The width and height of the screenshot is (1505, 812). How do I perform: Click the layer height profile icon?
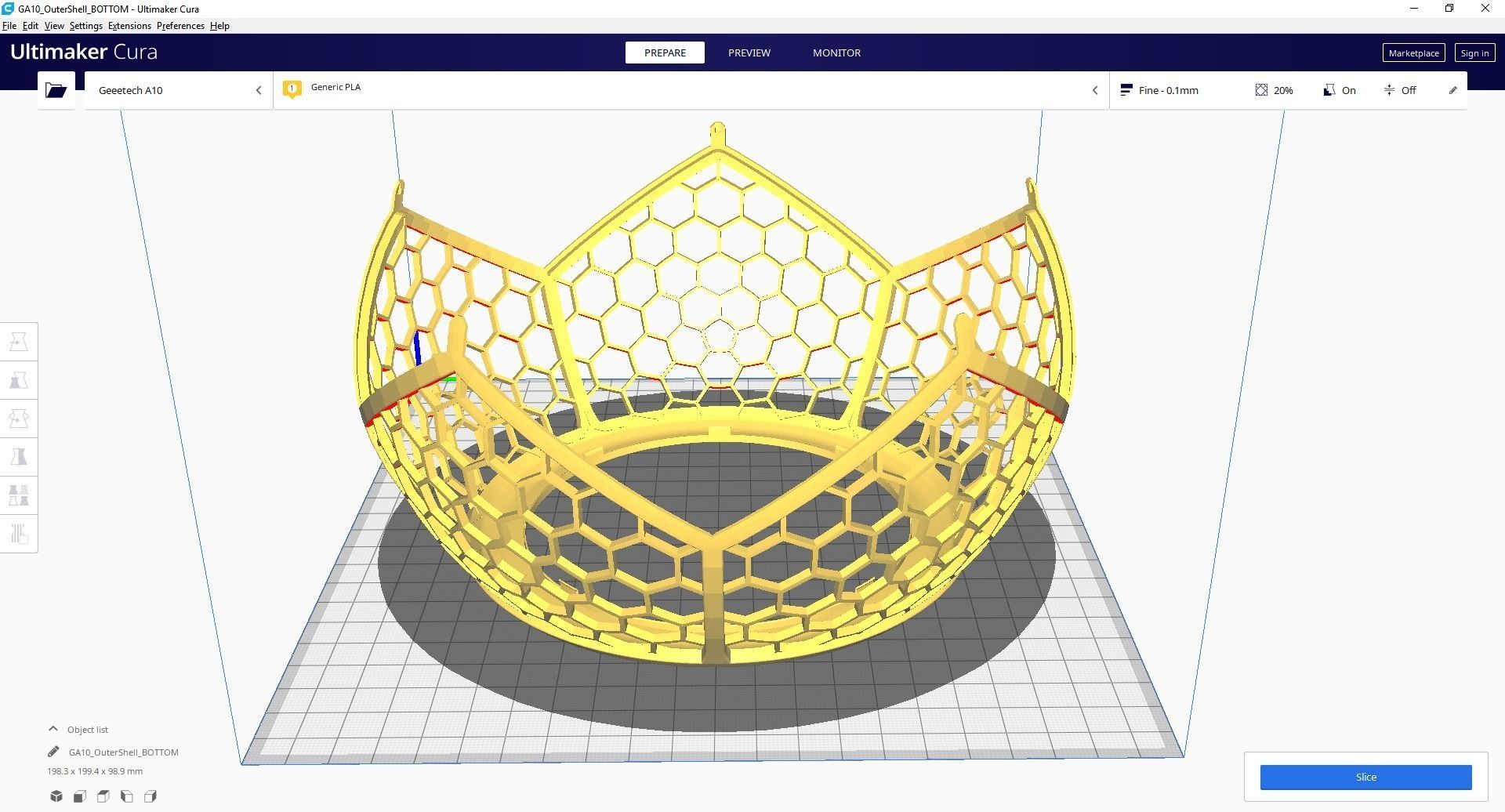[x=1126, y=90]
